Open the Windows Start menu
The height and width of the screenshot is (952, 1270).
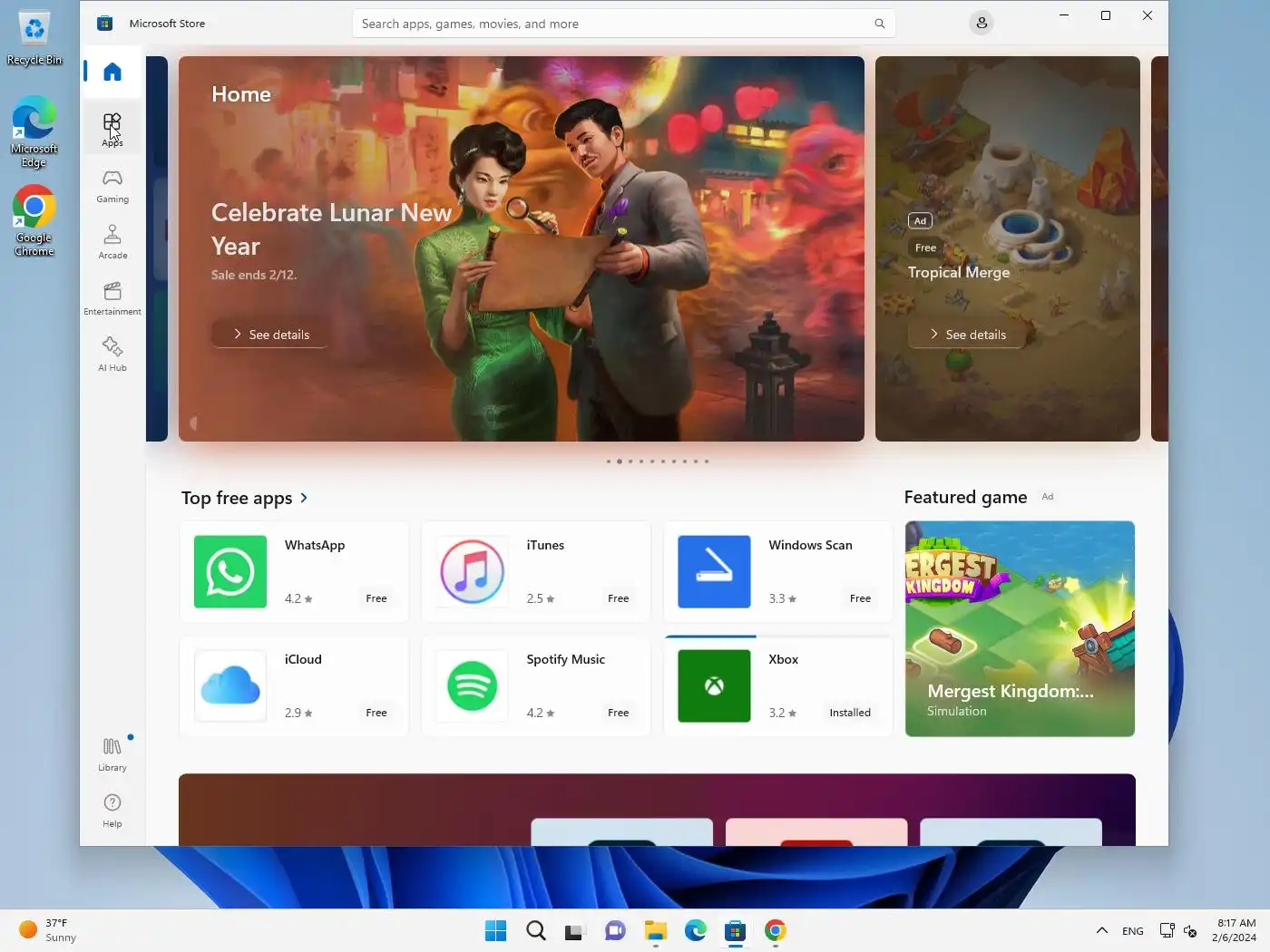(495, 930)
